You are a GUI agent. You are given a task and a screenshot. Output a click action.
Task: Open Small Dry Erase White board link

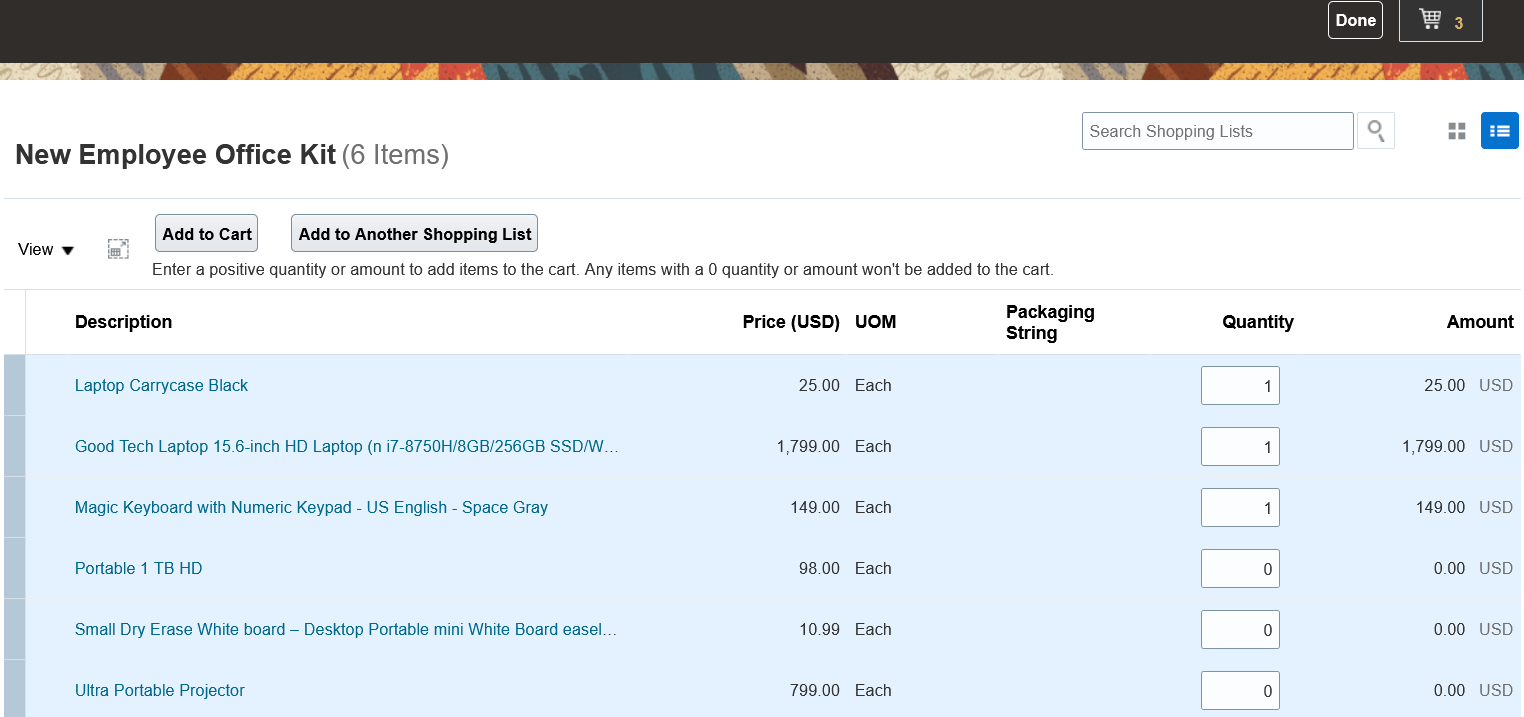click(345, 630)
